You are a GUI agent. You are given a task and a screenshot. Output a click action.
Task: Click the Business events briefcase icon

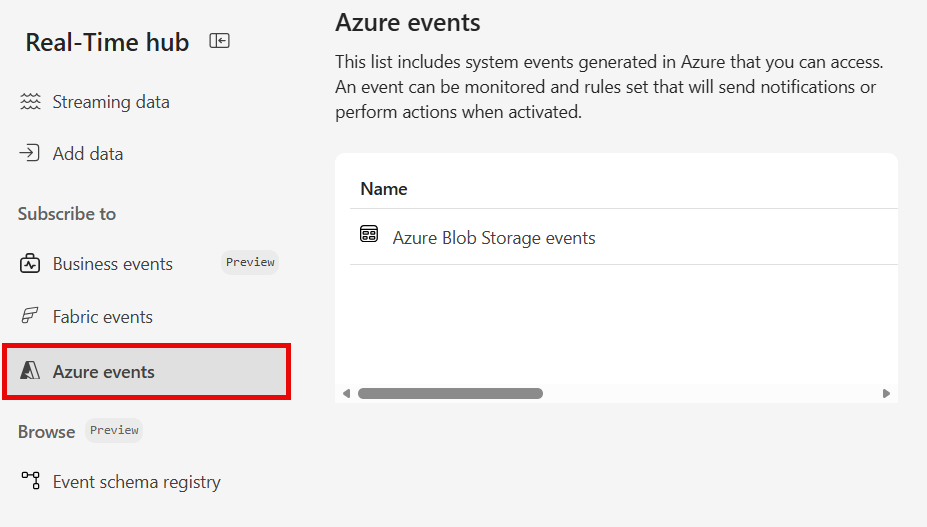[30, 263]
